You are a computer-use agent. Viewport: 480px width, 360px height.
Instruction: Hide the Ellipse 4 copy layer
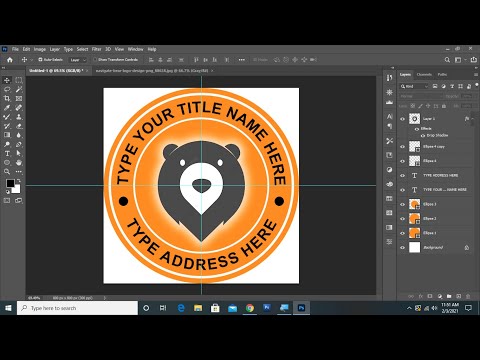[x=403, y=147]
